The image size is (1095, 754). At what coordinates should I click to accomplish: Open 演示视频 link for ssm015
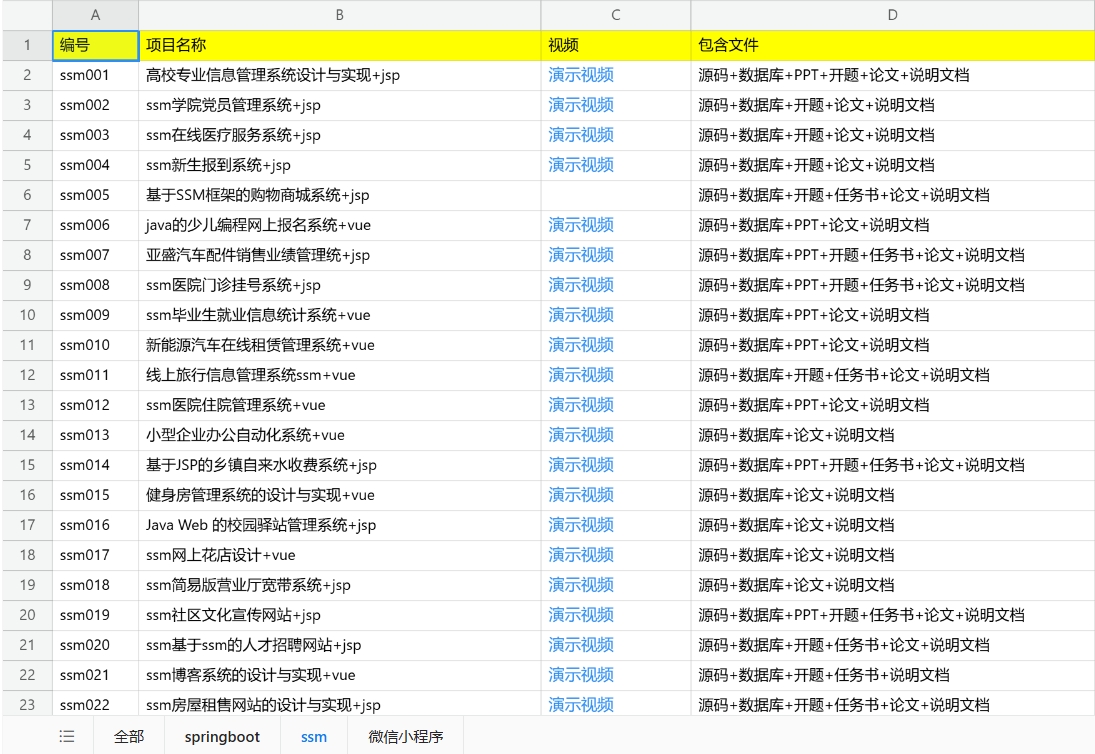(581, 495)
